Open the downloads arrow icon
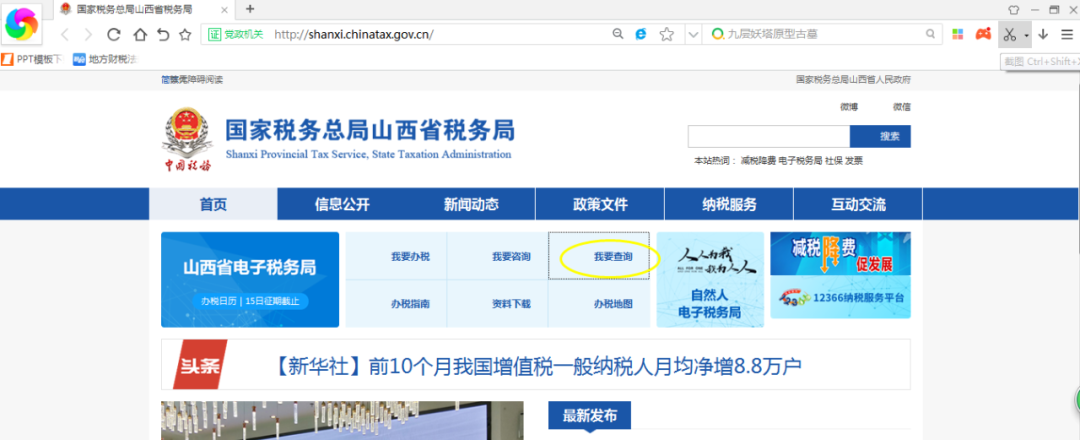Viewport: 1080px width, 440px height. (1043, 34)
